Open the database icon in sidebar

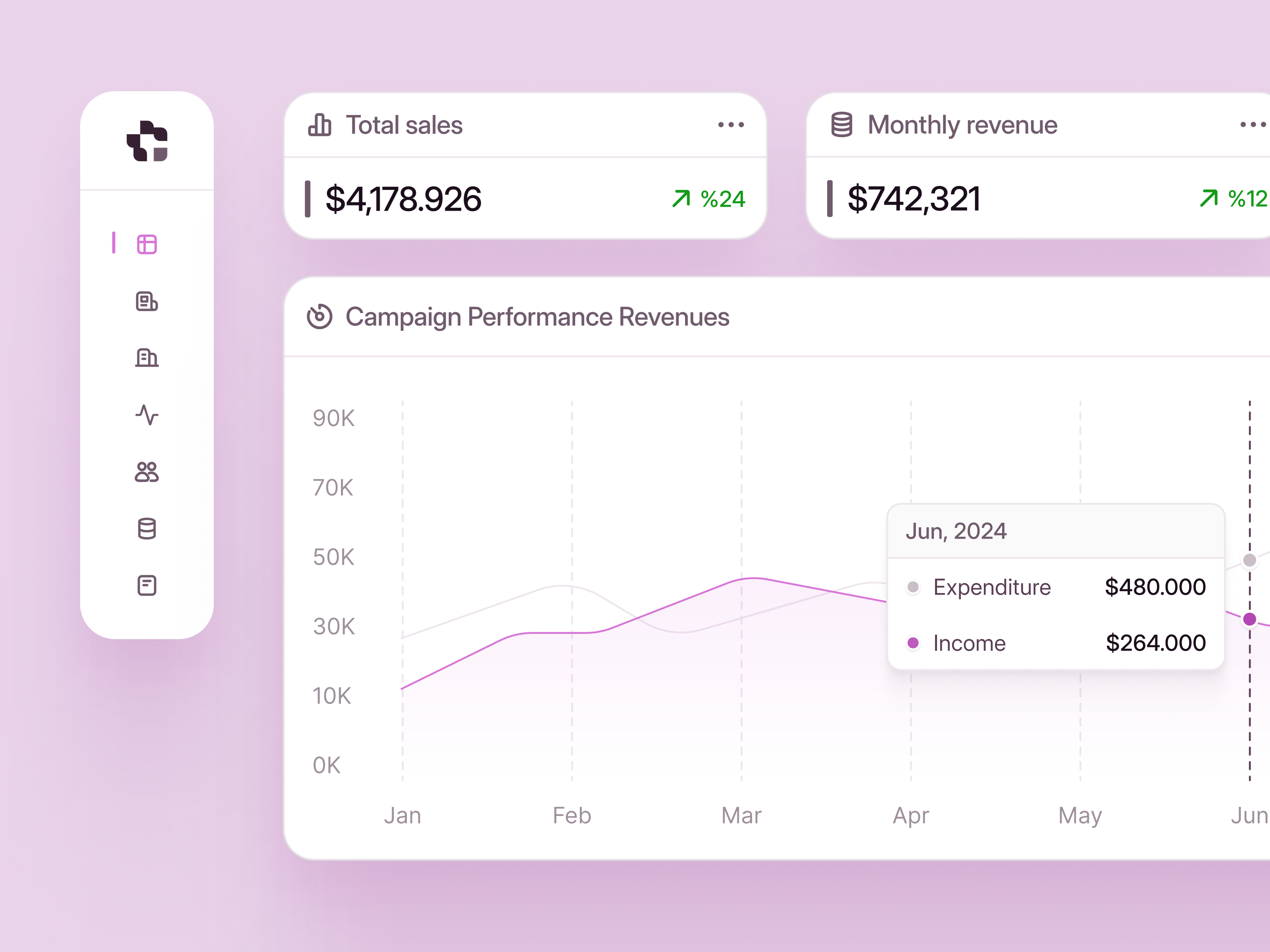pyautogui.click(x=147, y=528)
